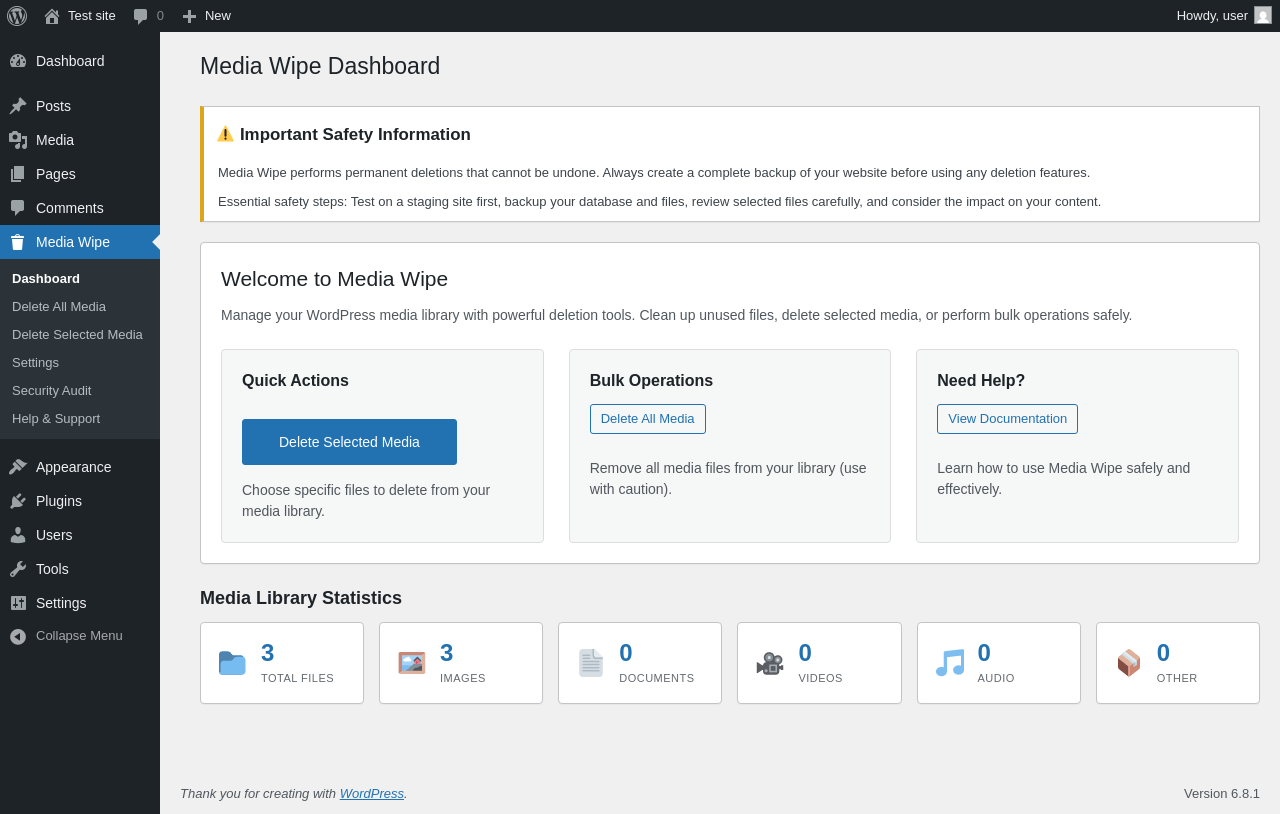
Task: Click the Media Library Statistics heading
Action: 301,598
